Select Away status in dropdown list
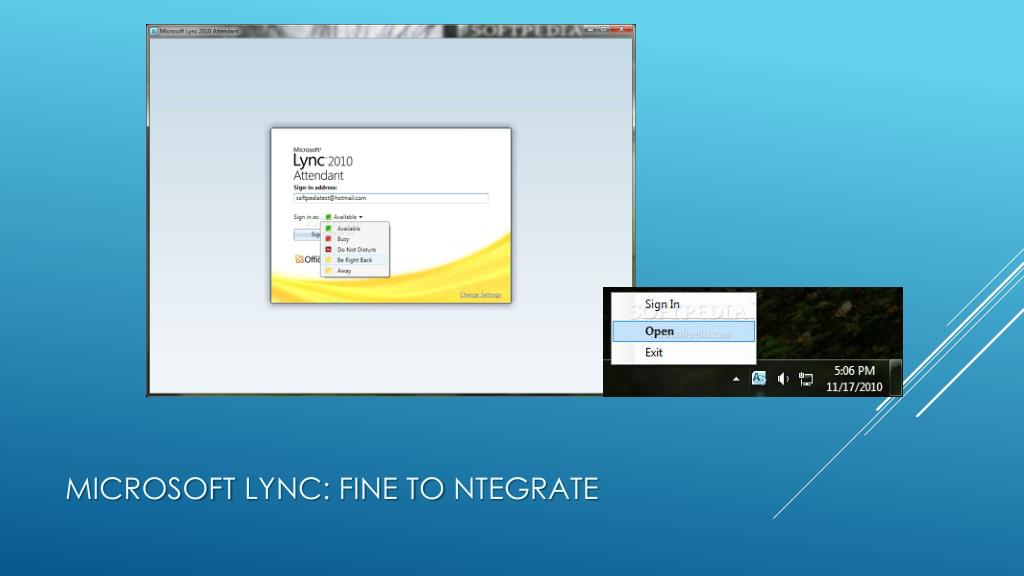1024x576 pixels. (355, 270)
